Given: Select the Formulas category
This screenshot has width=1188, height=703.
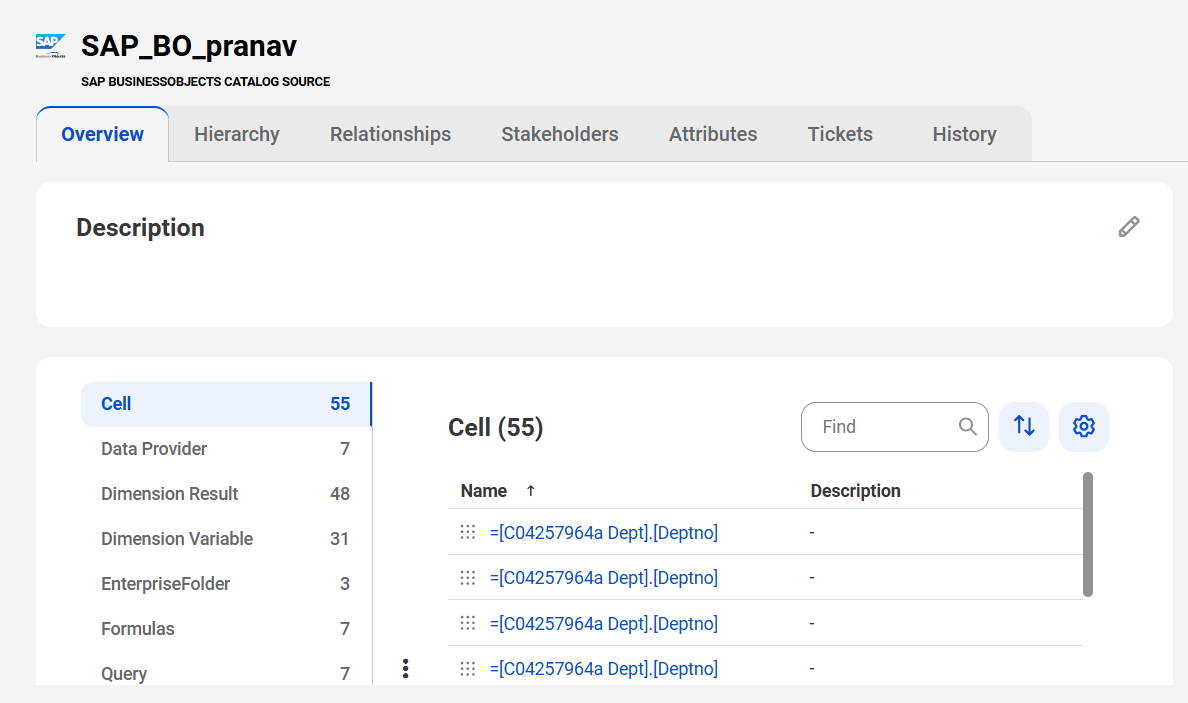Looking at the screenshot, I should pyautogui.click(x=226, y=629).
